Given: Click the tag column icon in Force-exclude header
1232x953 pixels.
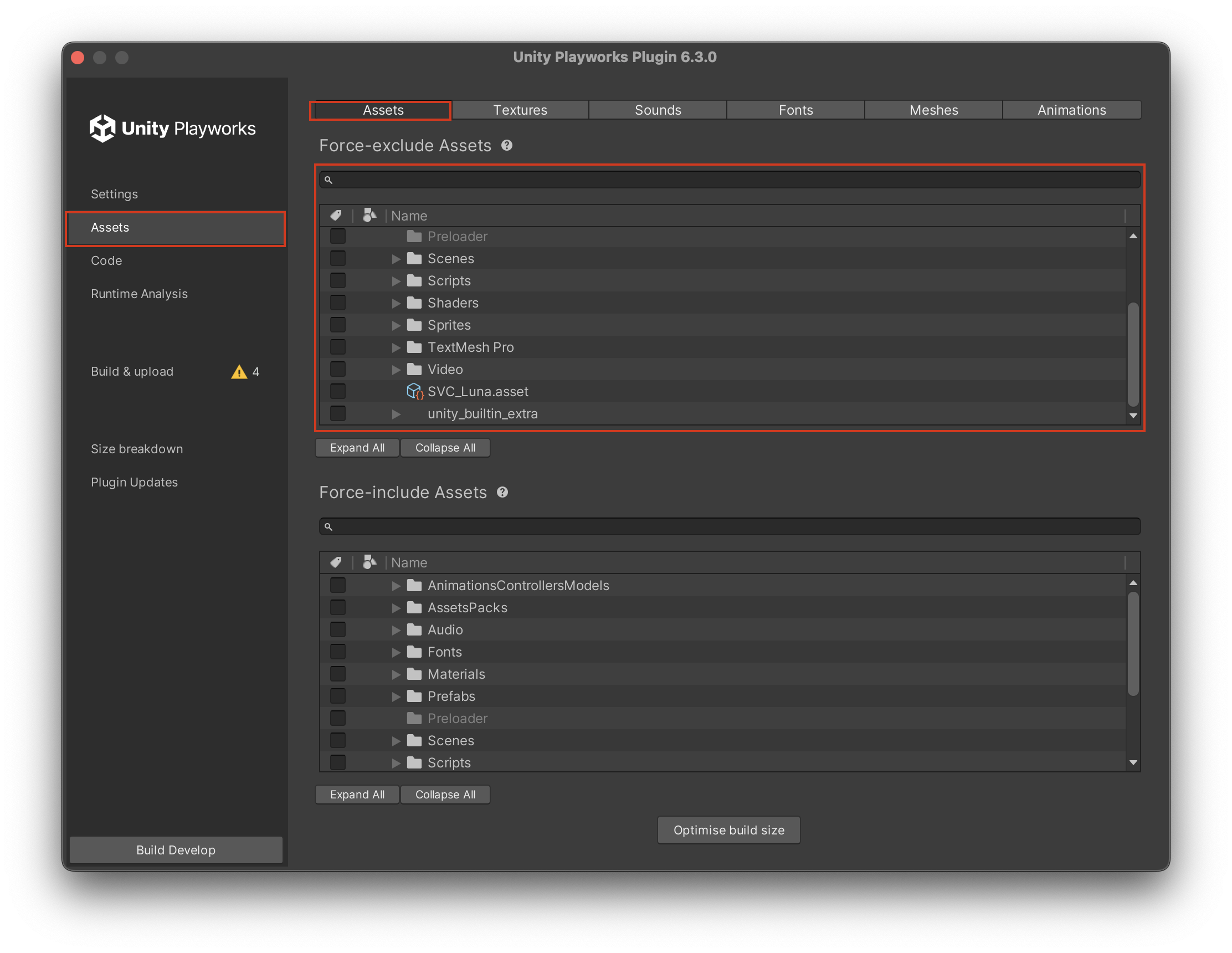Looking at the screenshot, I should point(336,216).
